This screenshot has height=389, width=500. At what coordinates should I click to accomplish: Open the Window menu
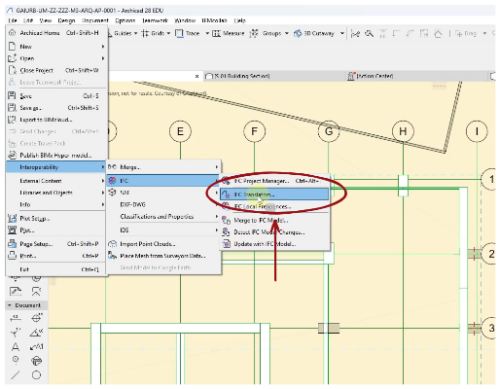(x=185, y=21)
